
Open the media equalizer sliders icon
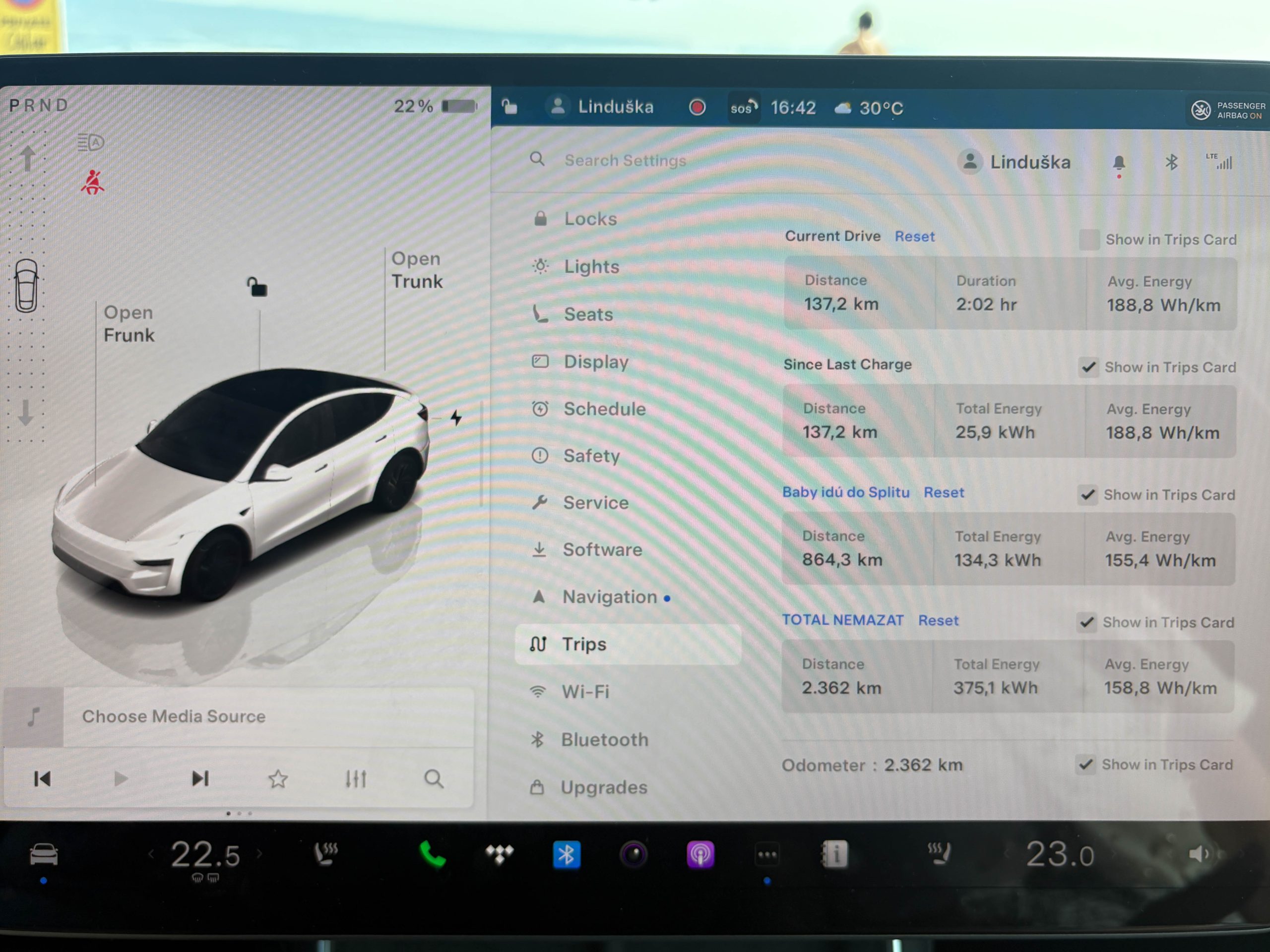(x=356, y=778)
